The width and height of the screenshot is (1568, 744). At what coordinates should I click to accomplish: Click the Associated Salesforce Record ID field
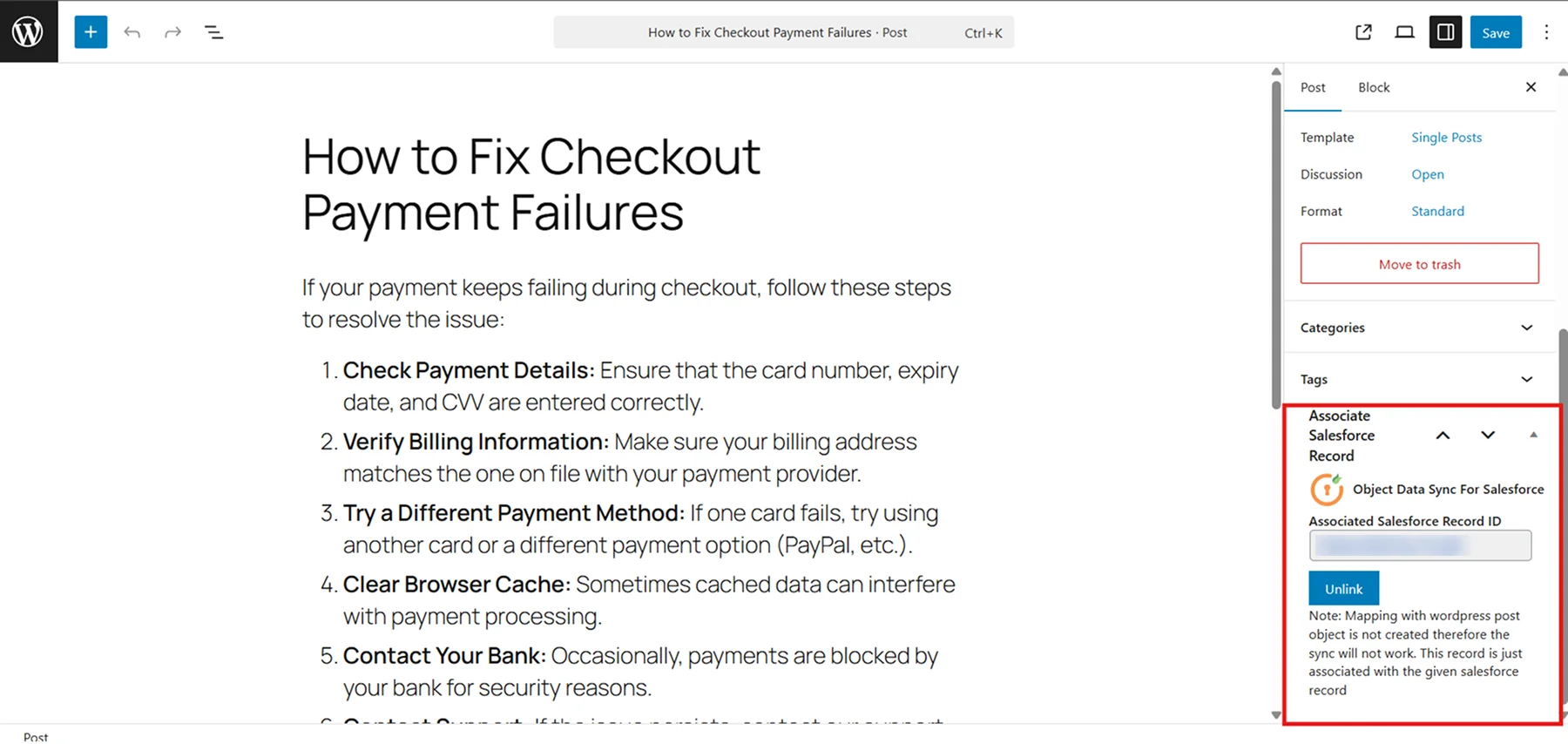pyautogui.click(x=1419, y=546)
